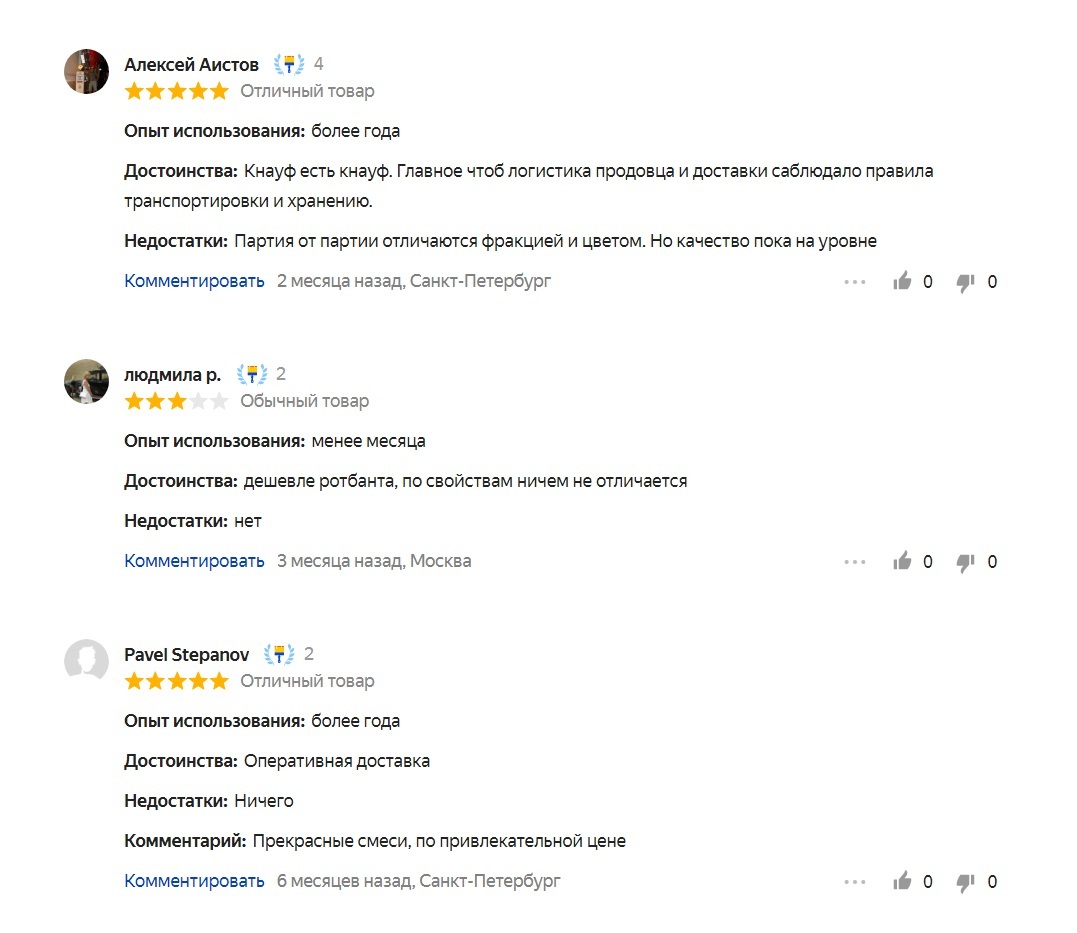Like Алексей Аистов's review with thumbs up

coord(902,281)
